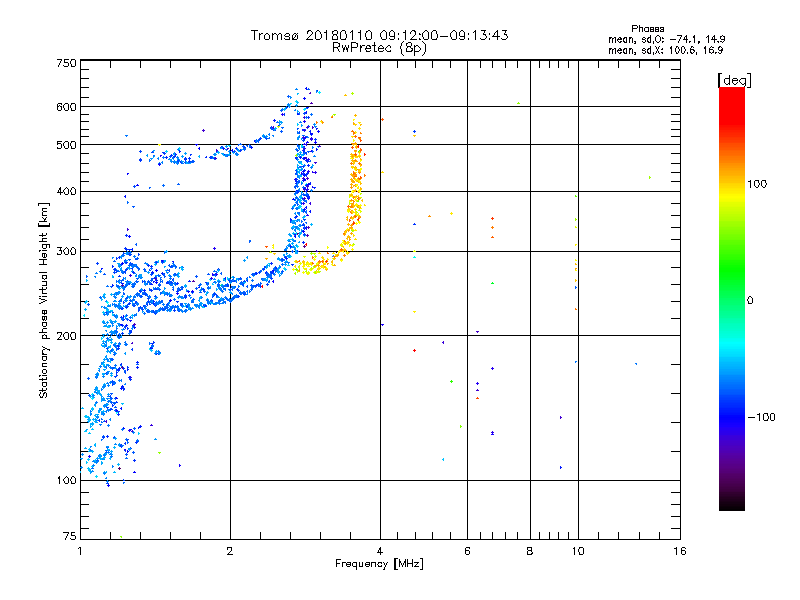Image resolution: width=800 pixels, height=600 pixels.
Task: Click the x-axis '2' tick label
Action: [x=230, y=551]
